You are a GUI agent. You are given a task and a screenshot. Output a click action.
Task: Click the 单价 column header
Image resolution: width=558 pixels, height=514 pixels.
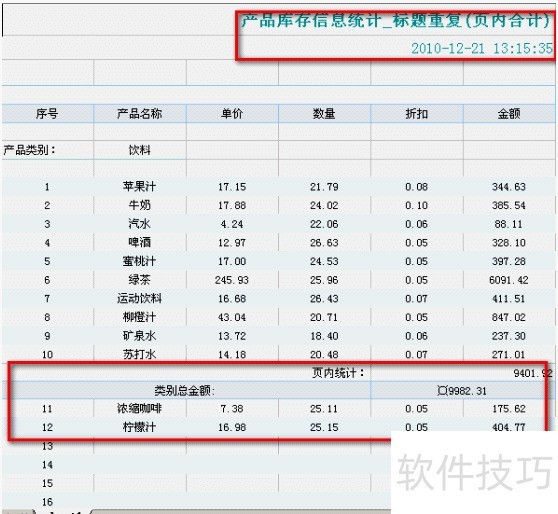[x=232, y=114]
